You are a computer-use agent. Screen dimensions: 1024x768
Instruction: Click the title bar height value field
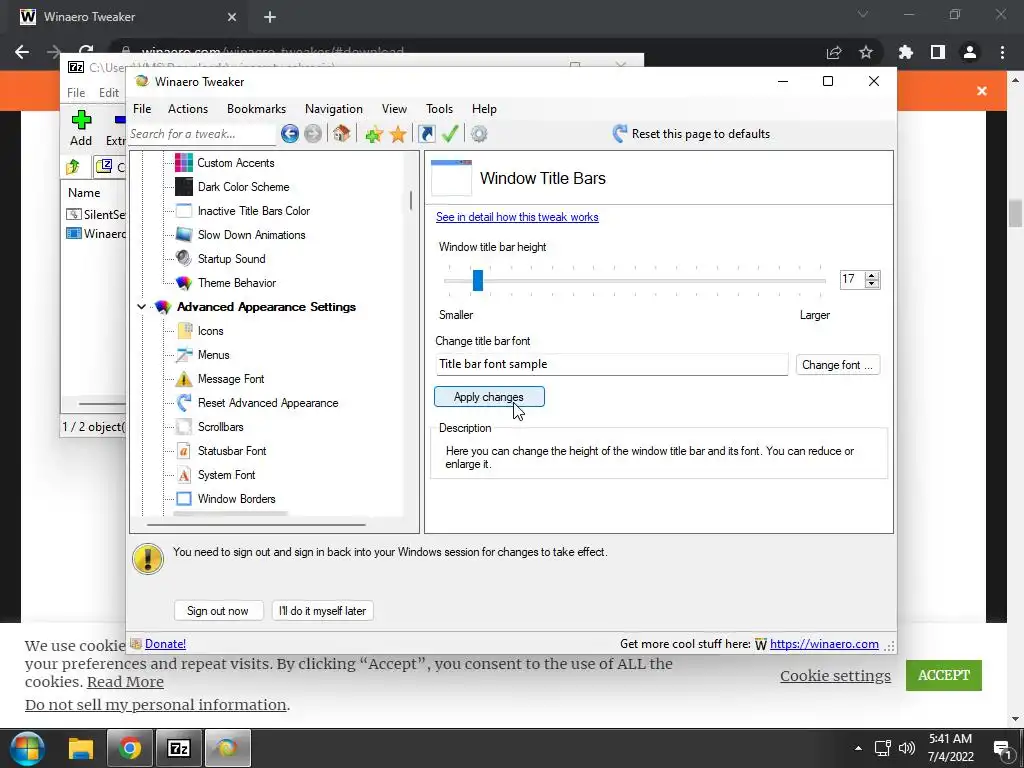852,280
